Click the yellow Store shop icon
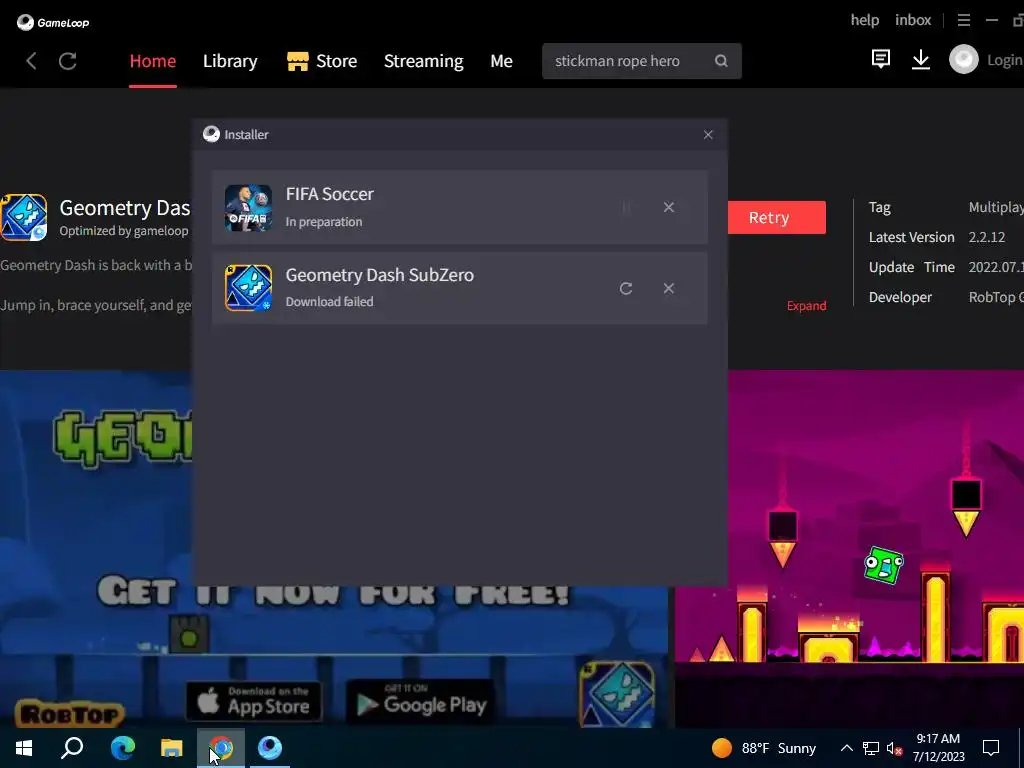Viewport: 1024px width, 768px height. pyautogui.click(x=298, y=61)
